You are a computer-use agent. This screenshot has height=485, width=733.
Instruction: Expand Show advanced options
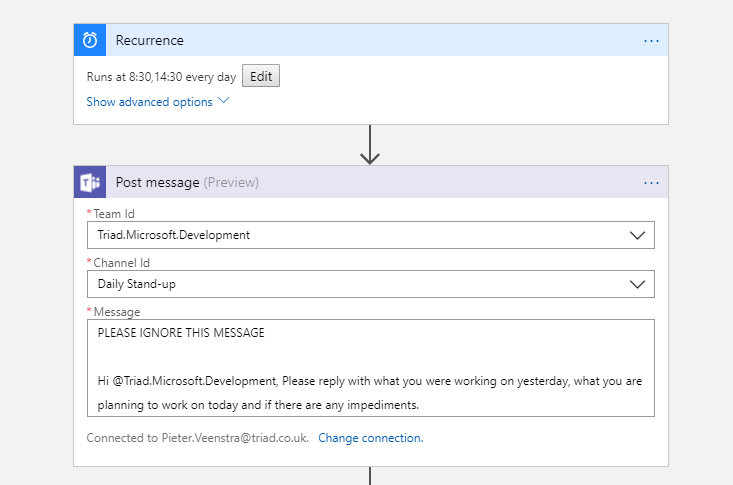click(158, 101)
